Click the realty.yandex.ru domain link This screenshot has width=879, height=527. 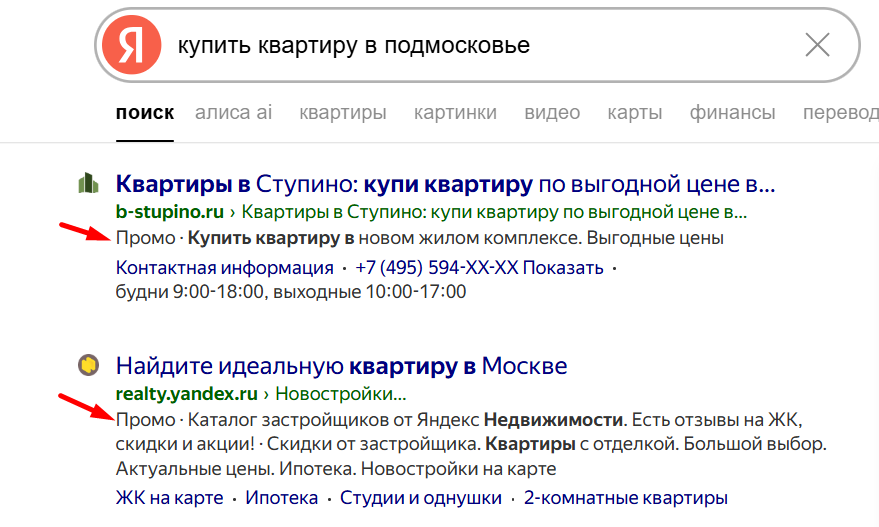coord(187,394)
